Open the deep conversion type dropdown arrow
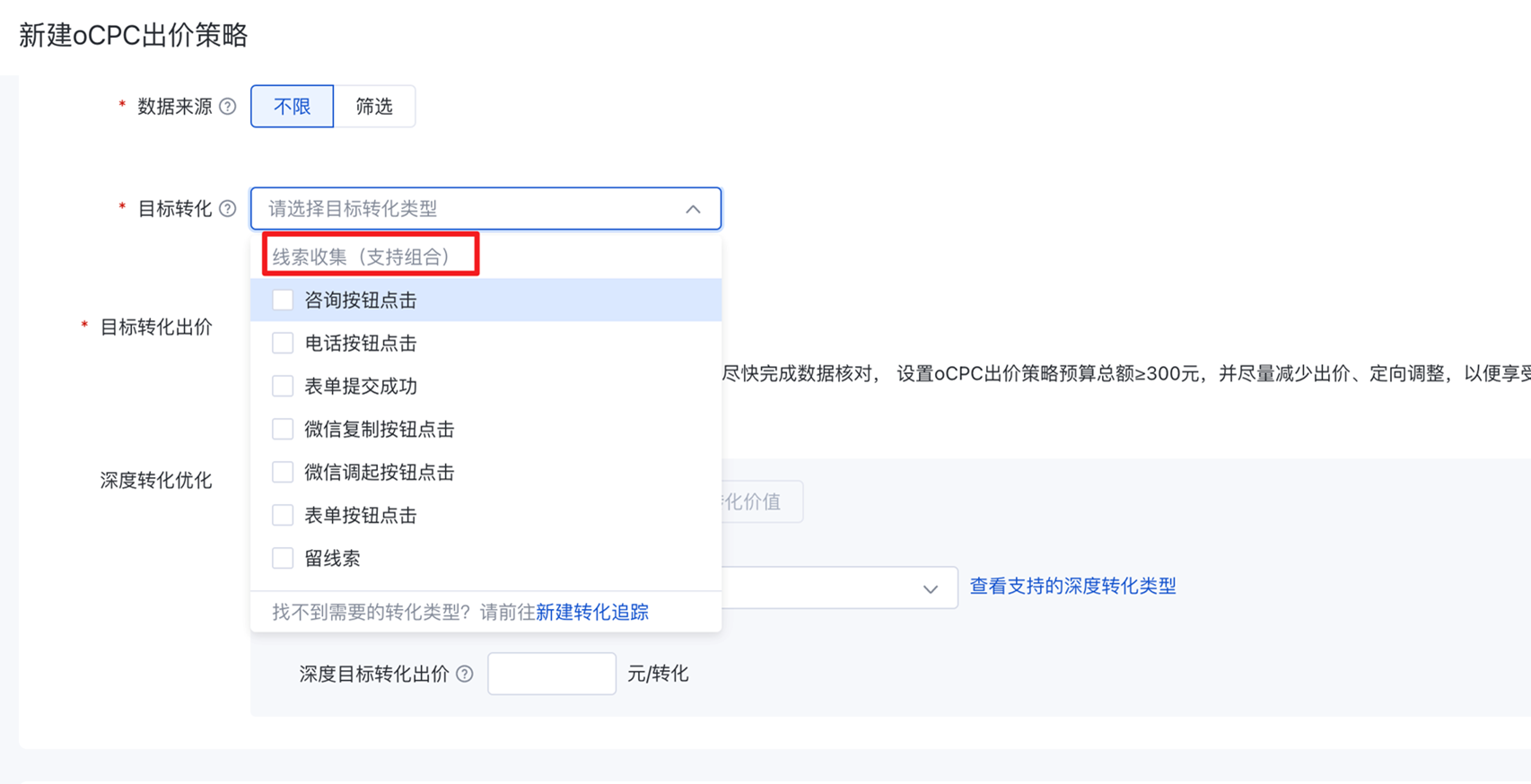This screenshot has height=784, width=1531. point(930,588)
